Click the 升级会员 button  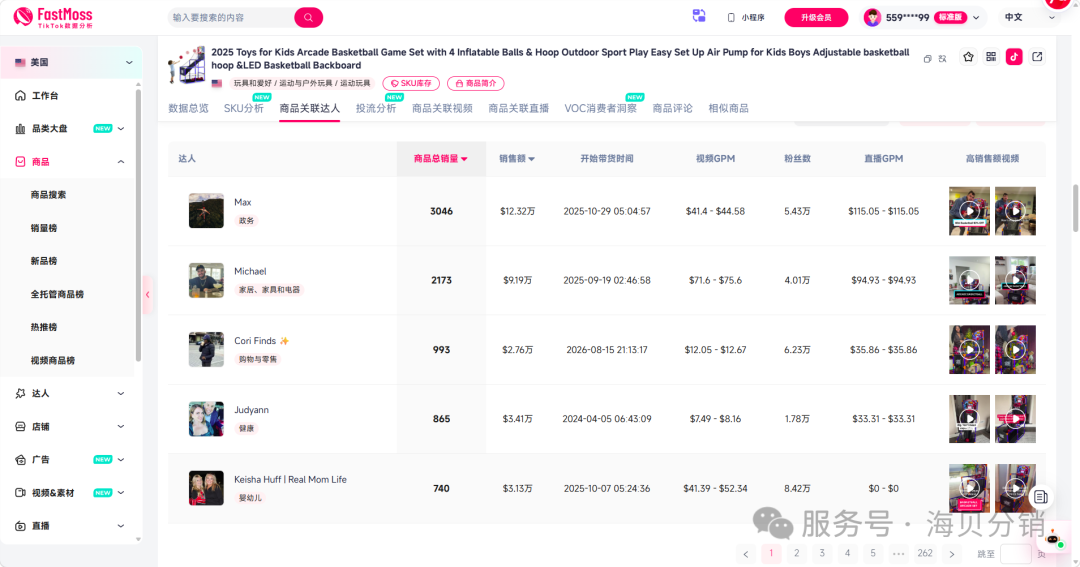coord(816,17)
